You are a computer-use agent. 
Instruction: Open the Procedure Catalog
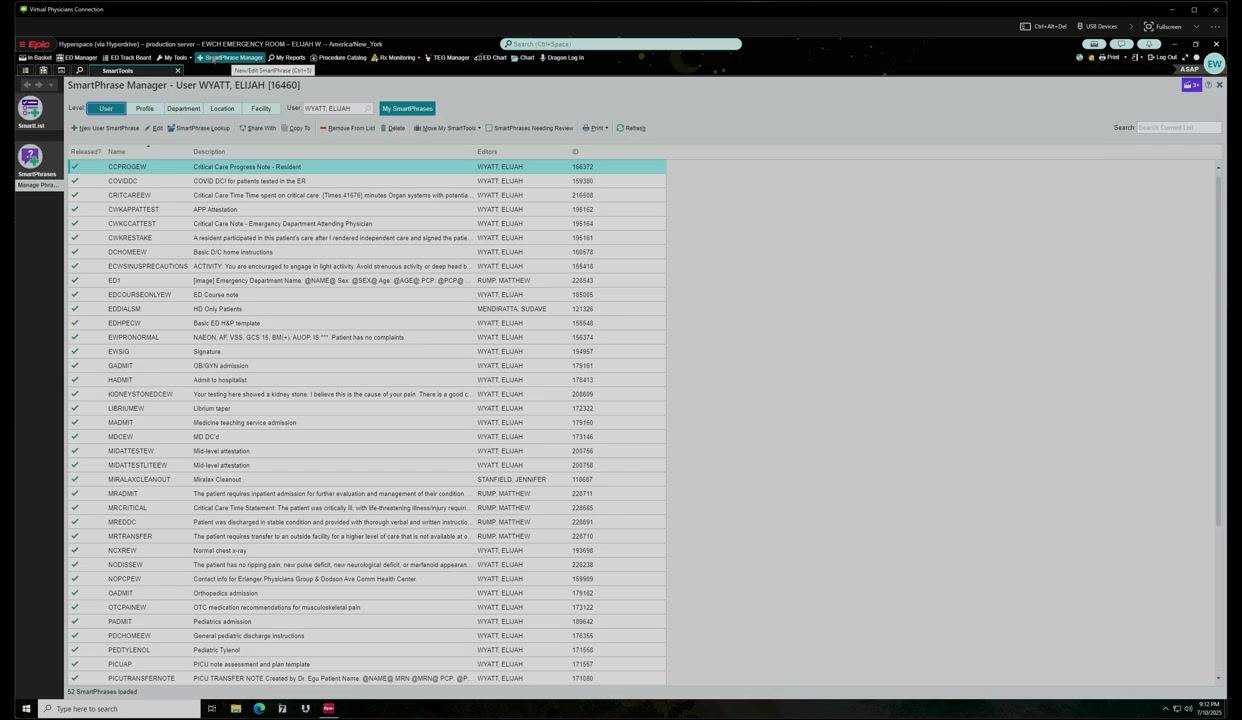coord(339,58)
